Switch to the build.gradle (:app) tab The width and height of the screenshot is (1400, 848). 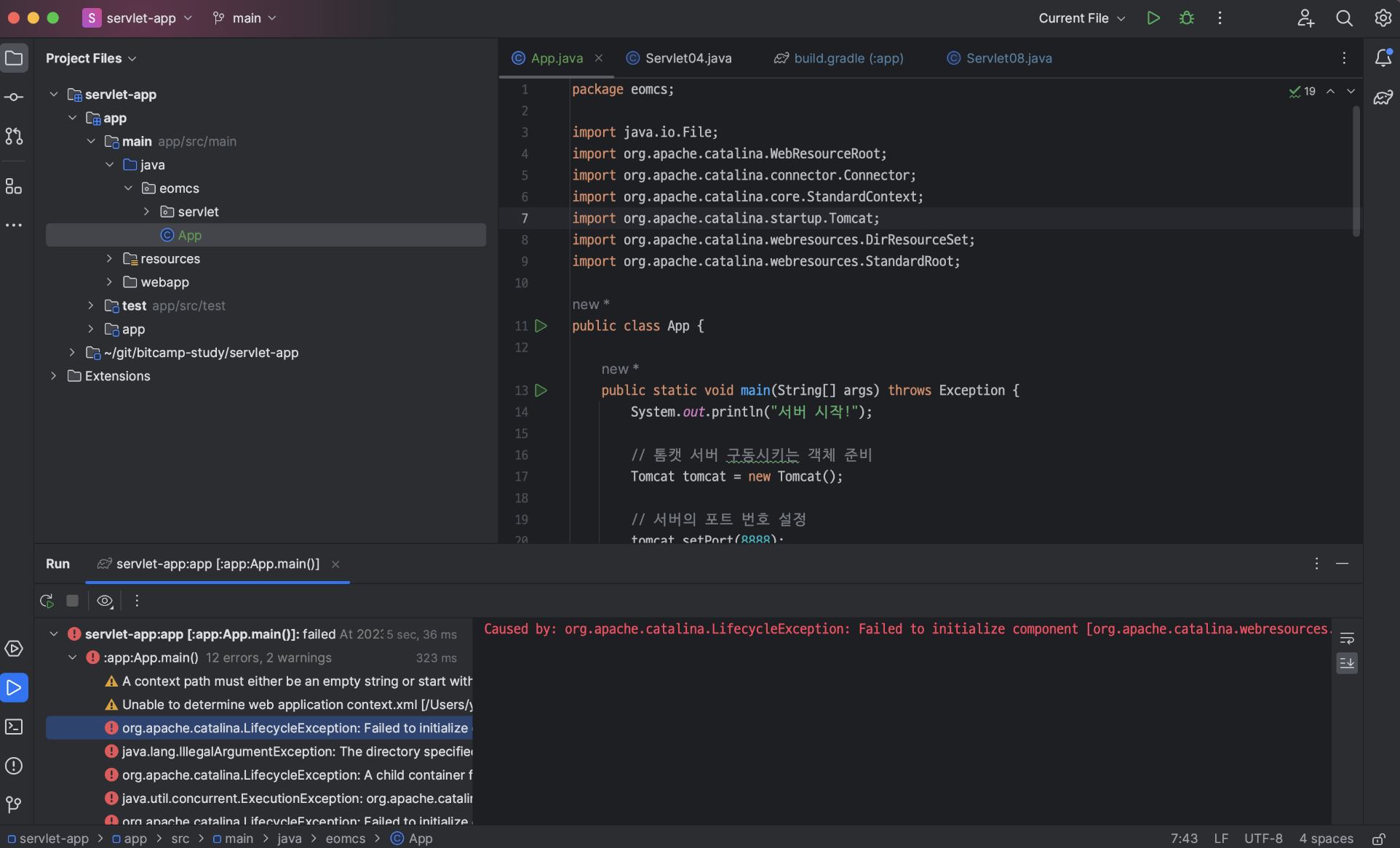(x=848, y=58)
